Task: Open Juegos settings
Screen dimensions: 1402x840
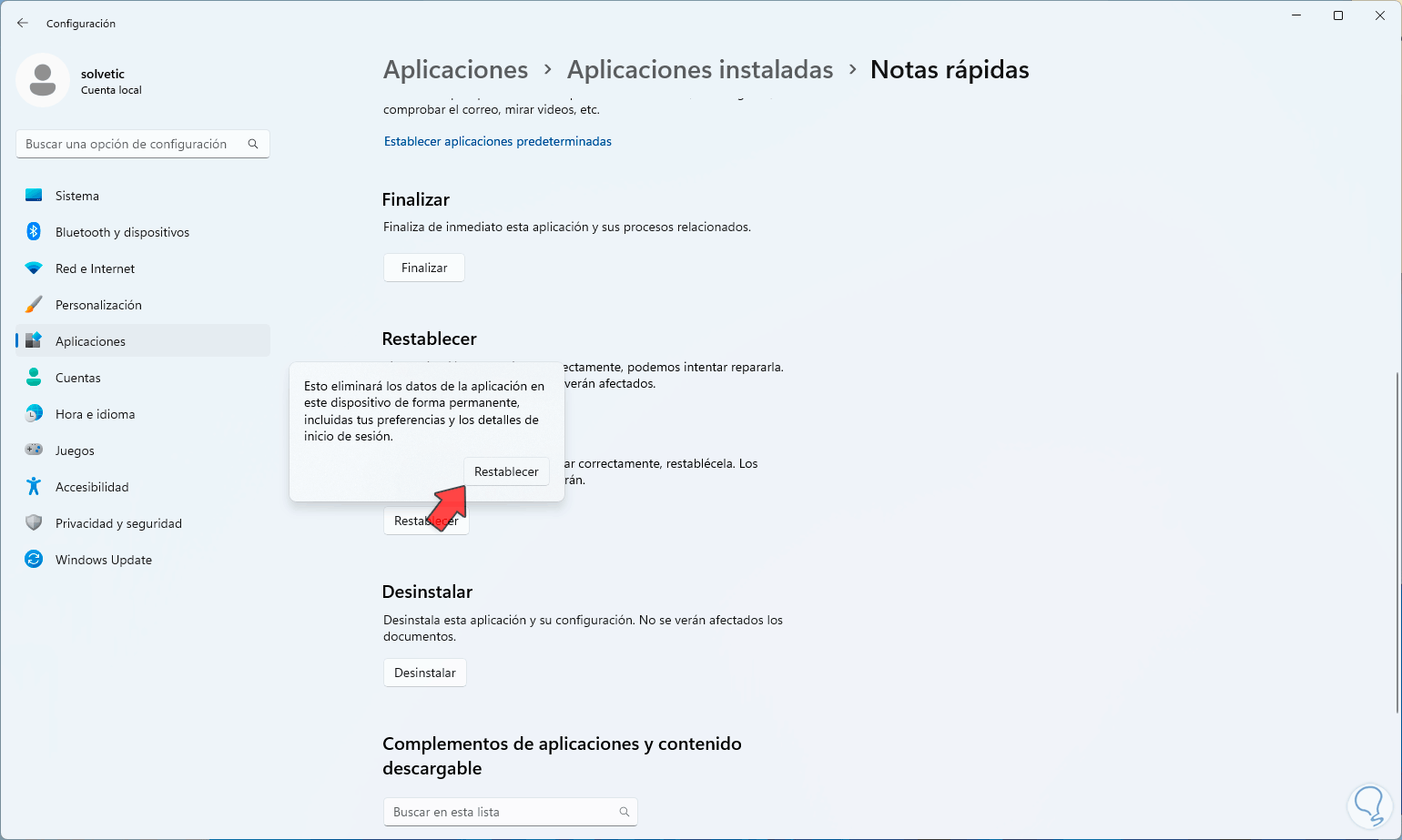Action: [143, 450]
